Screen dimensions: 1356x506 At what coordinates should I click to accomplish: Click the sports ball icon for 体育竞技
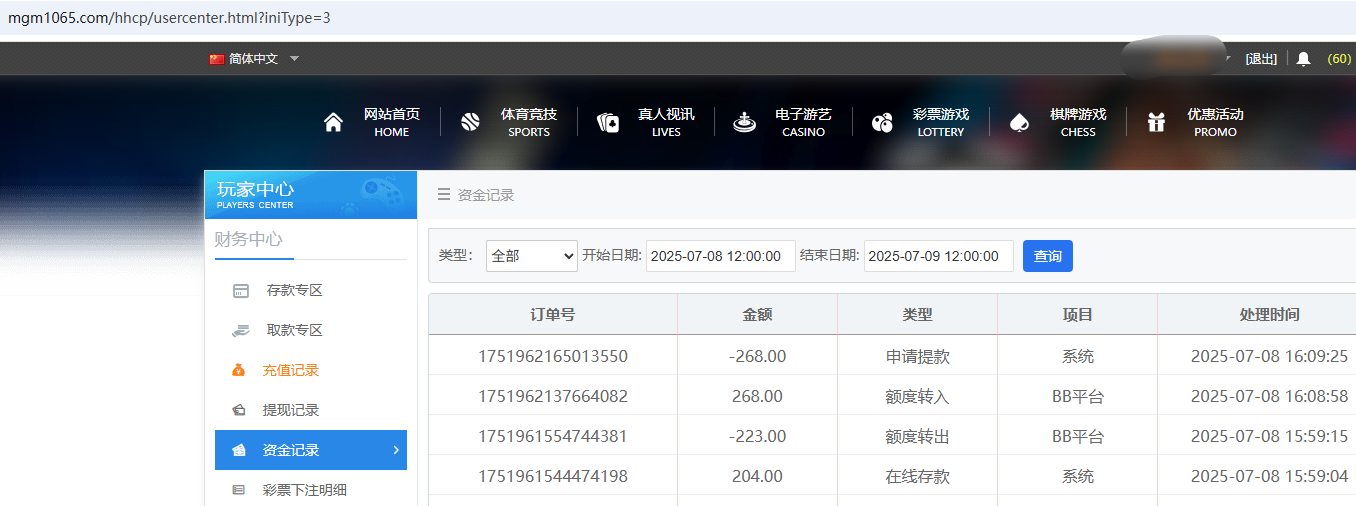click(x=471, y=123)
